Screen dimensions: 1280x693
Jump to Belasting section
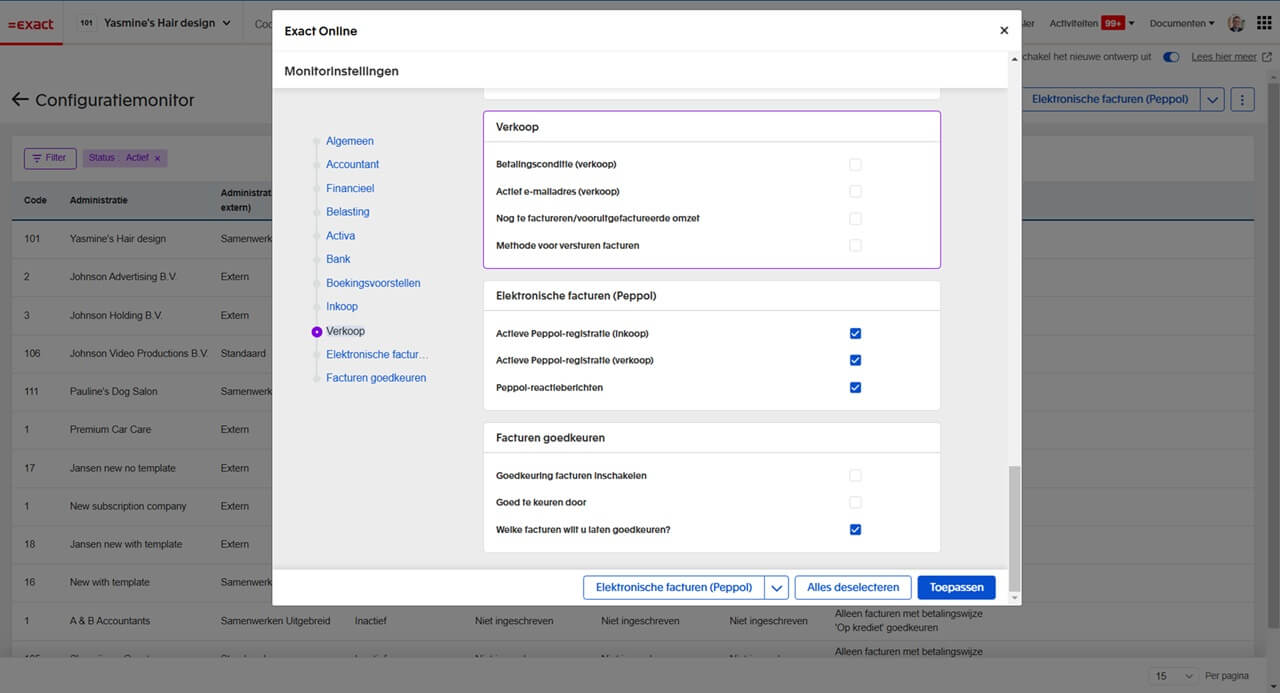[348, 212]
